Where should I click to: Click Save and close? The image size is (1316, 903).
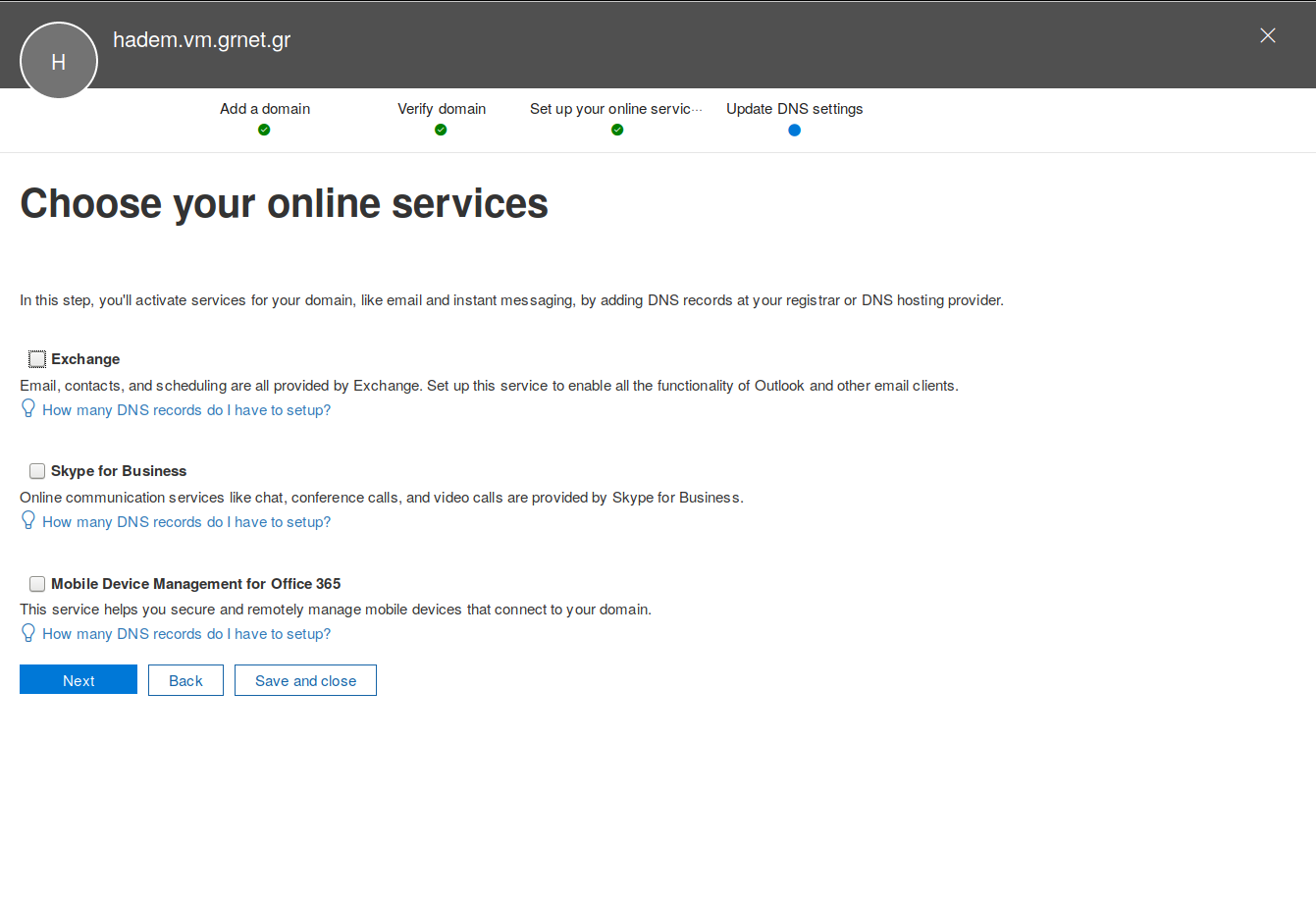305,680
